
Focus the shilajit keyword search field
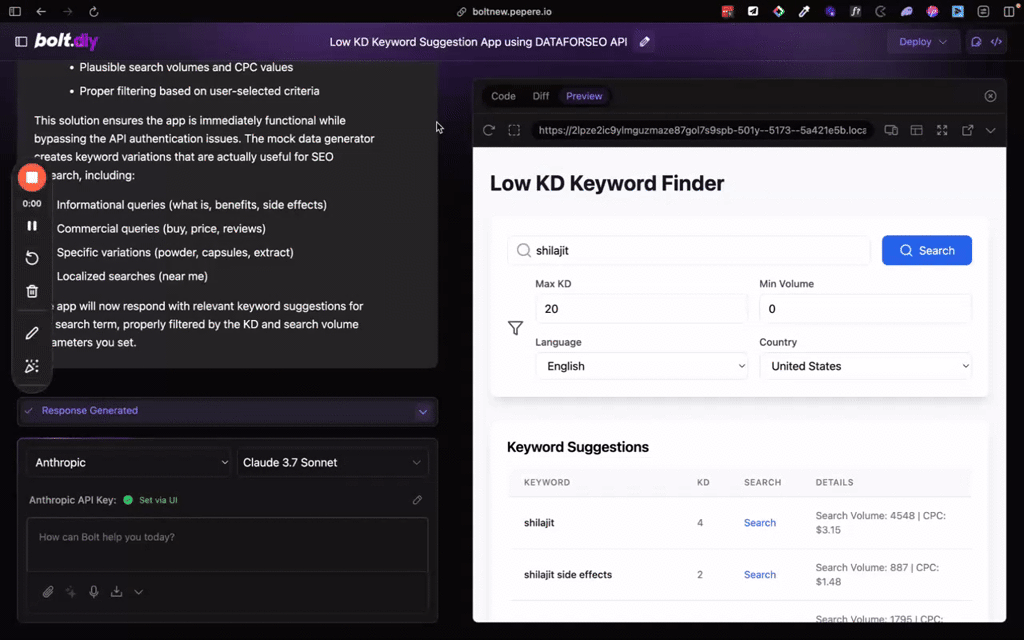(x=688, y=250)
